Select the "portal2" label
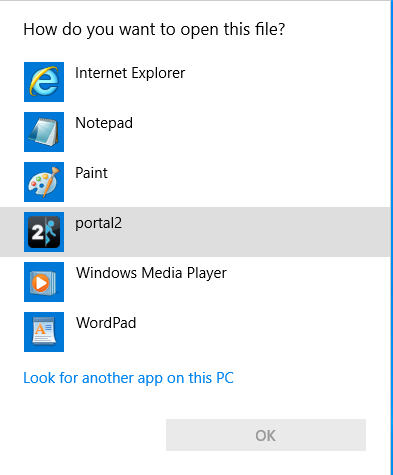Viewport: 393px width, 475px height. click(x=98, y=224)
